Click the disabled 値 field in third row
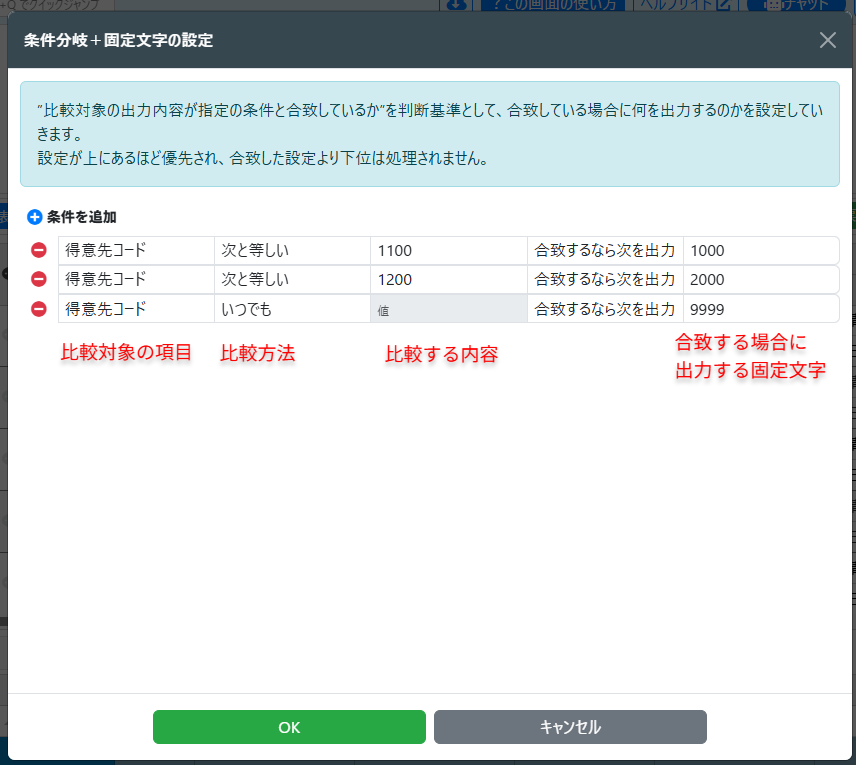Viewport: 856px width, 765px height. click(x=448, y=309)
